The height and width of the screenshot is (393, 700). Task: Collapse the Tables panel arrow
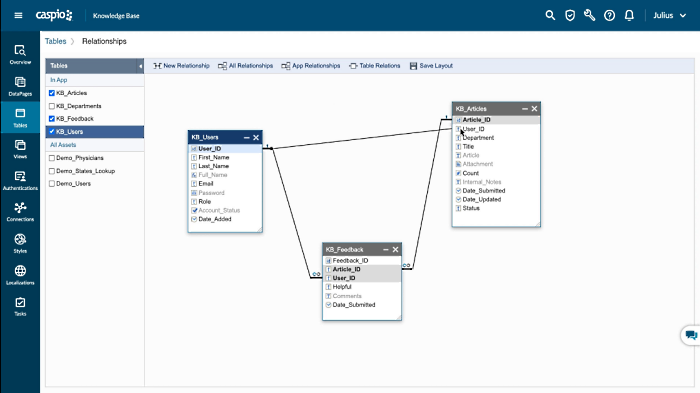click(140, 66)
